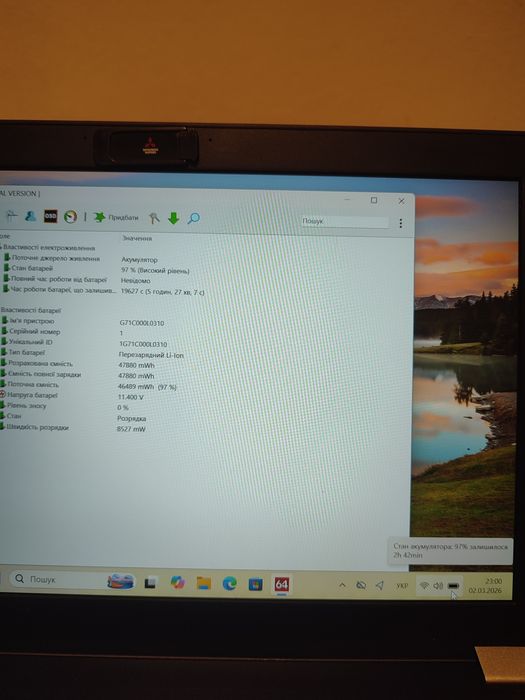Open the Wi-Fi tray icon

click(425, 586)
